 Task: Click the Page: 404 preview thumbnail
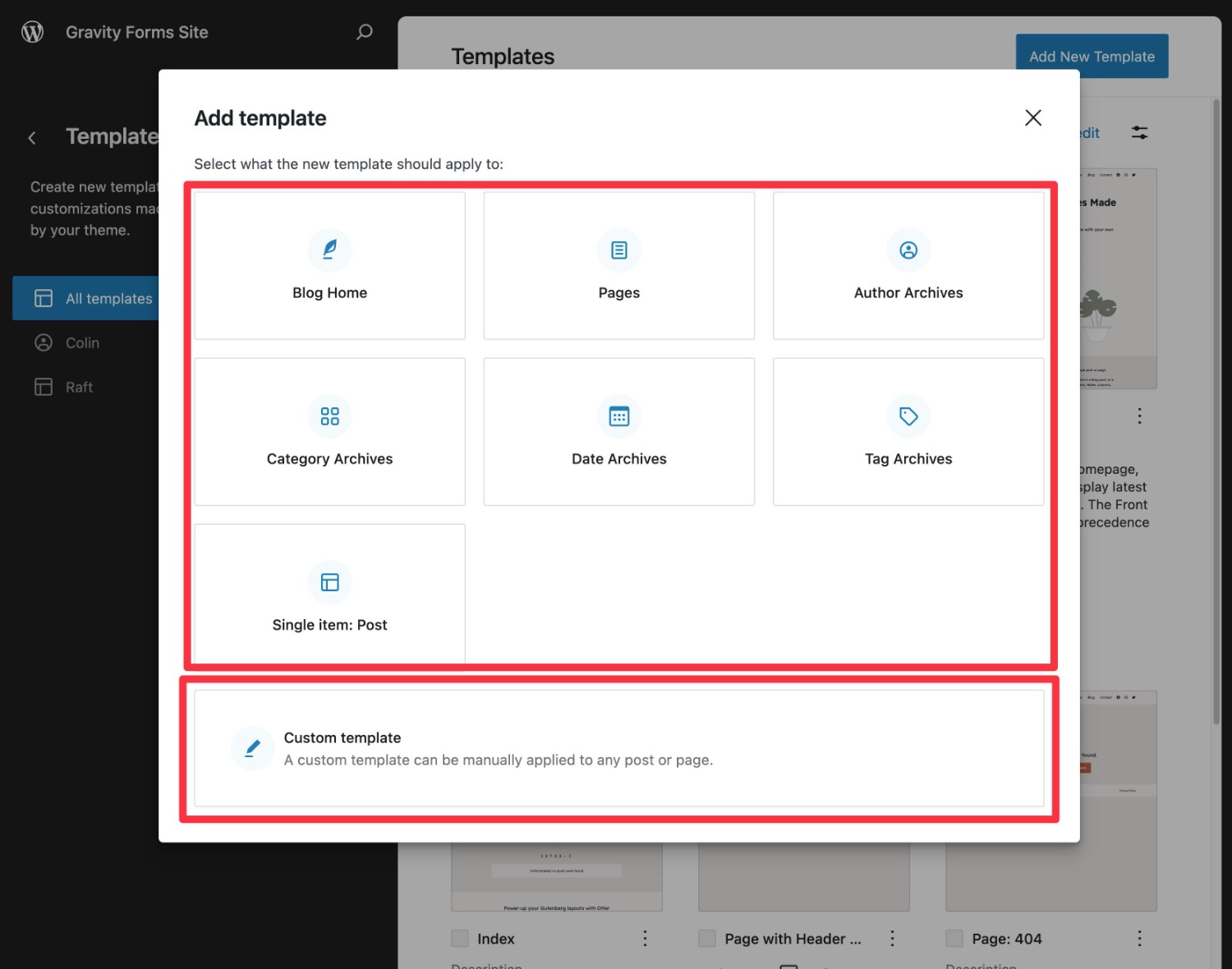(1051, 876)
